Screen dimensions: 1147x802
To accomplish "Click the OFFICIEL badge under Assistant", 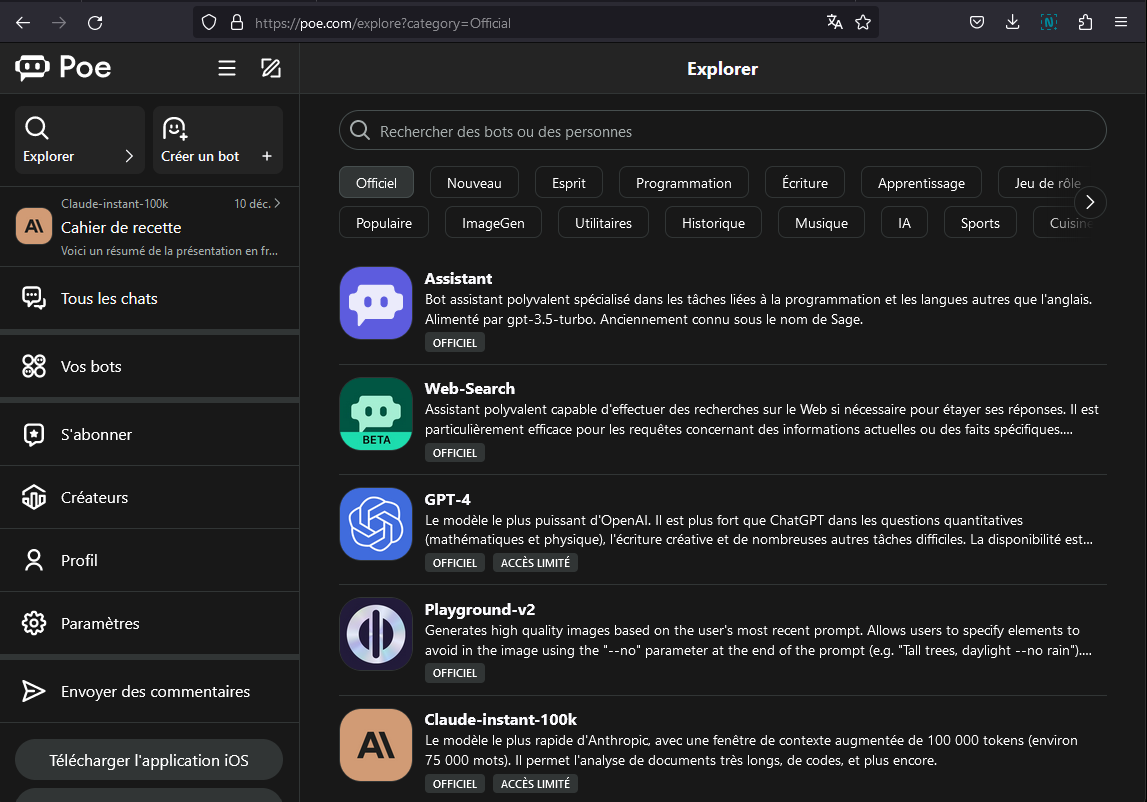I will point(454,342).
